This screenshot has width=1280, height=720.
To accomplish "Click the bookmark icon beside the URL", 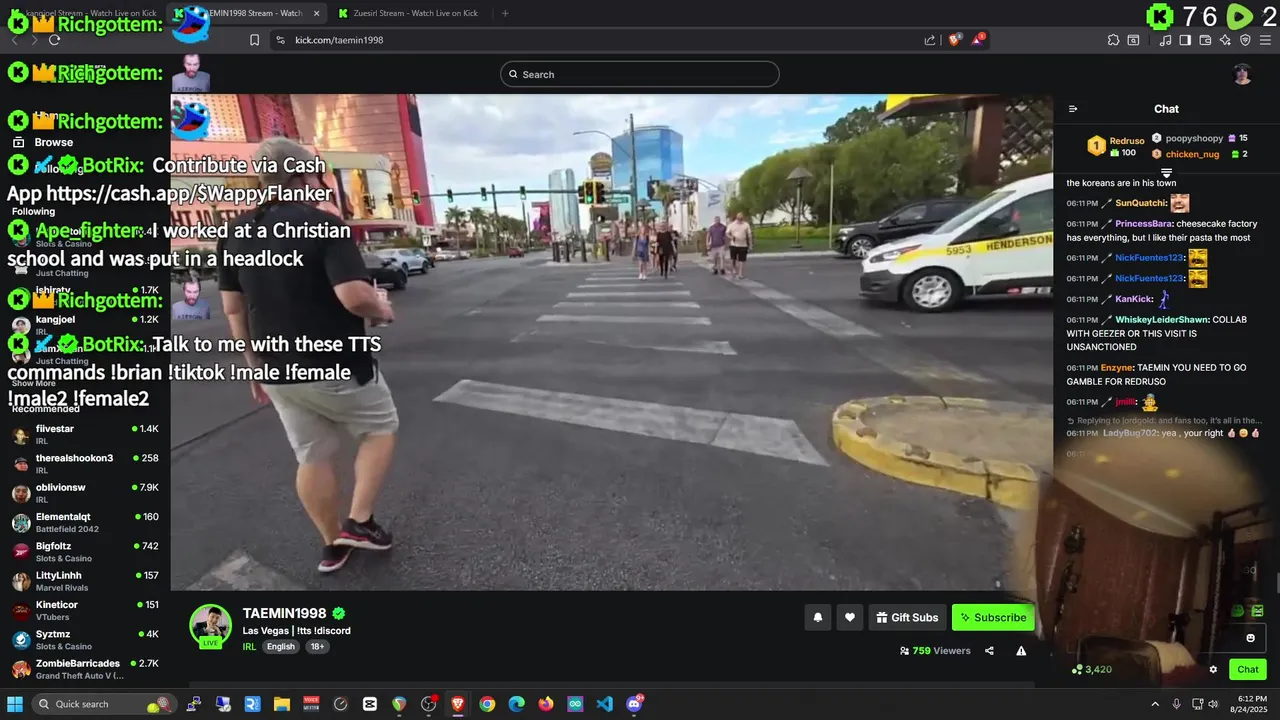I will [254, 40].
